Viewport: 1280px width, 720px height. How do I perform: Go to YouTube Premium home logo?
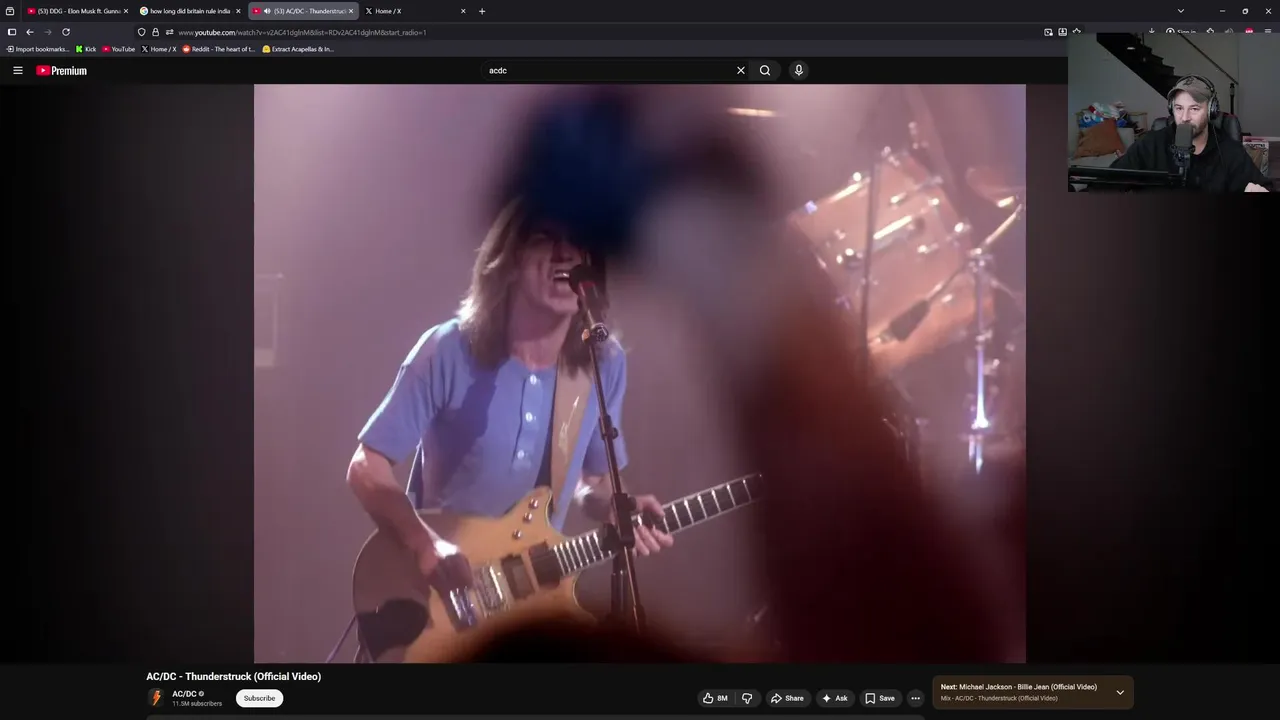click(61, 70)
